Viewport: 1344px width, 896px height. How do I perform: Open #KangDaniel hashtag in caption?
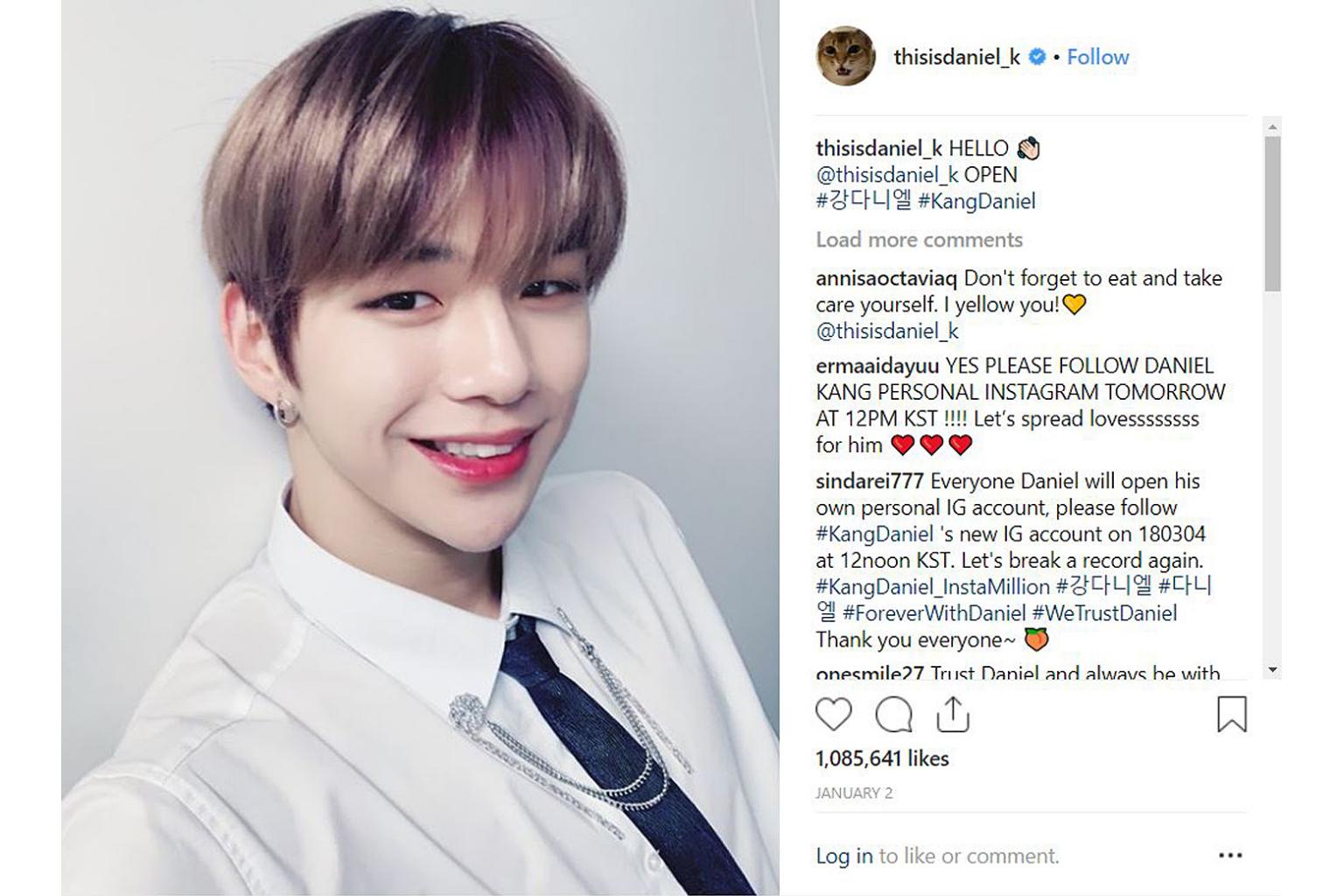[976, 201]
